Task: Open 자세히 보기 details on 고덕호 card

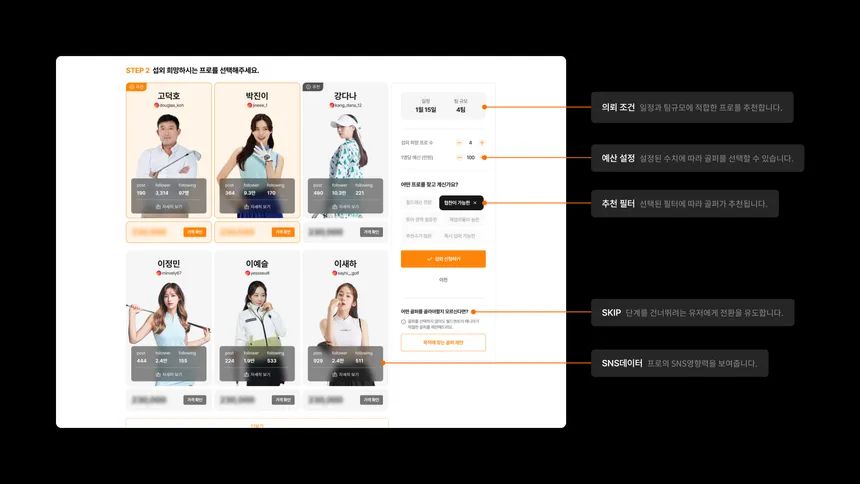Action: pos(169,207)
